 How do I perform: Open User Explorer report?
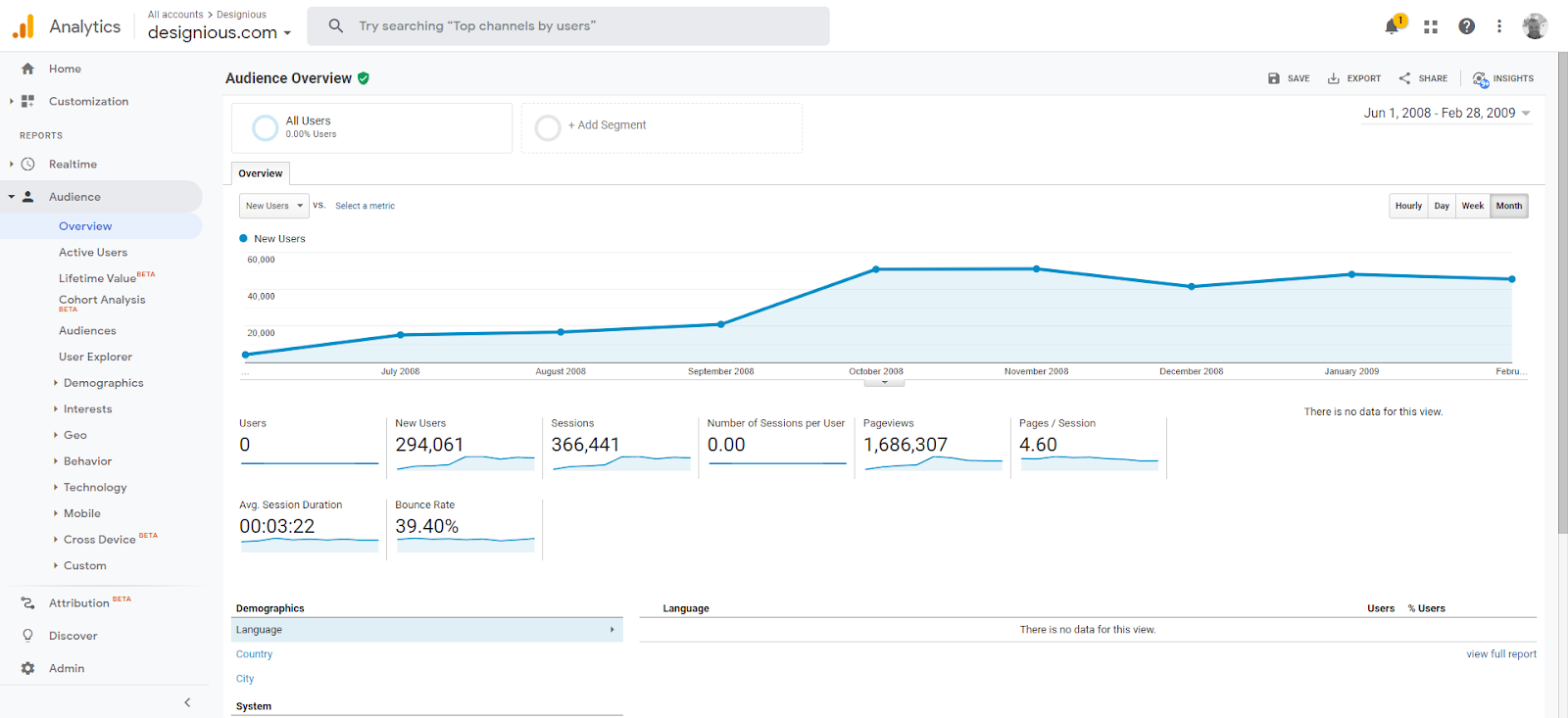[x=95, y=358]
